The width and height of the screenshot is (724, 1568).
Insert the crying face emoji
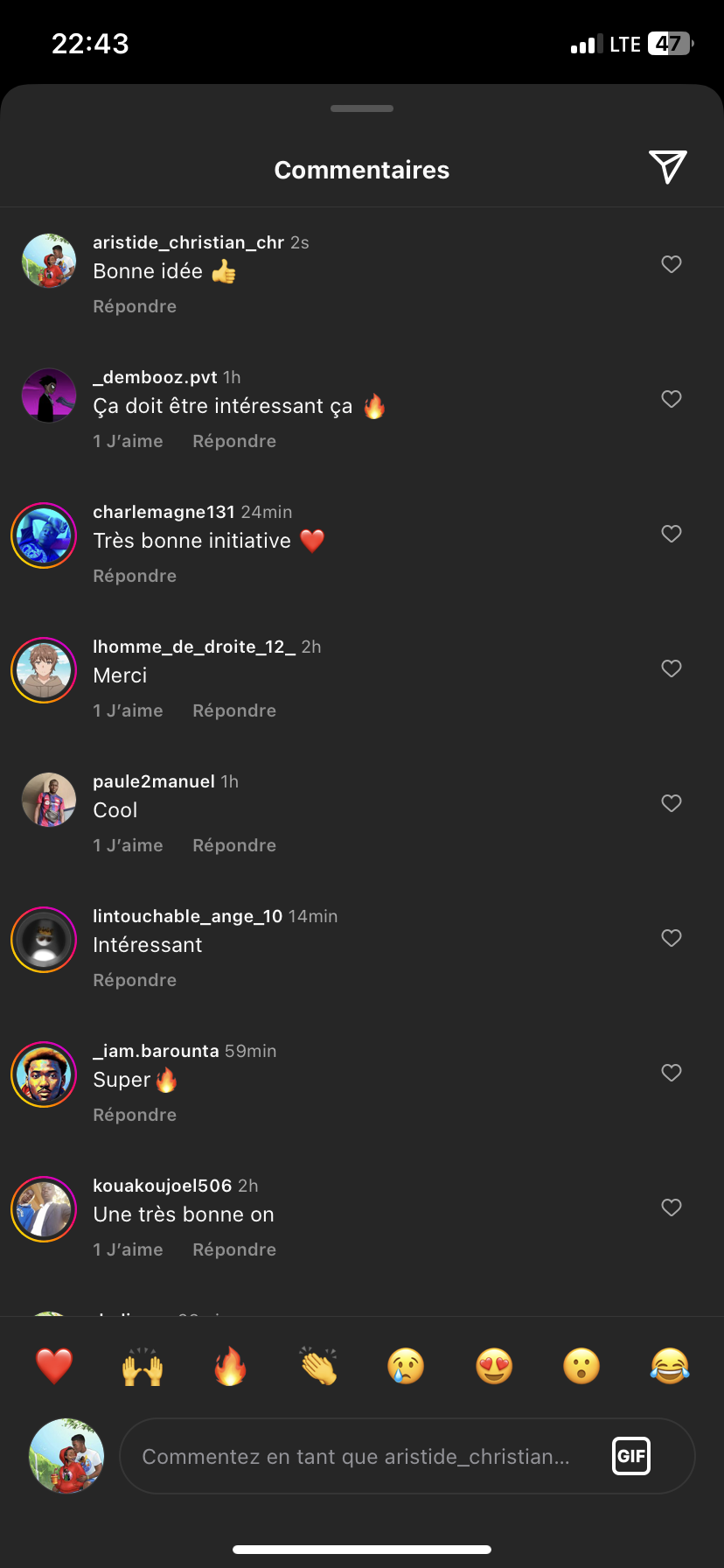tap(406, 1366)
